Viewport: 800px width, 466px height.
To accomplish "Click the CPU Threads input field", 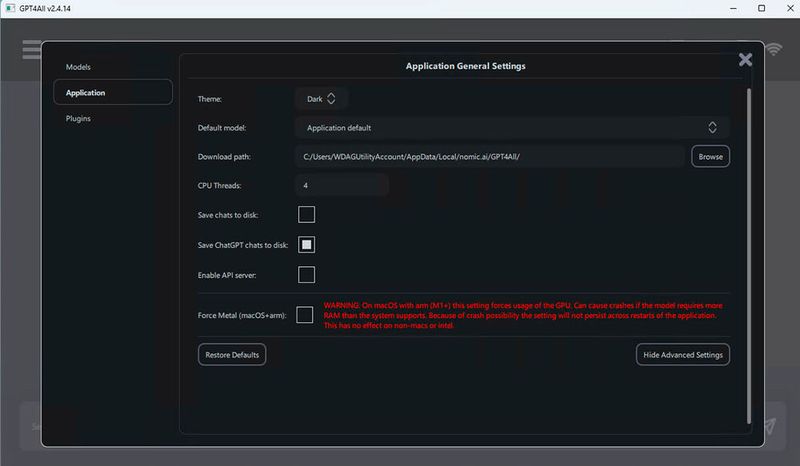I will (x=342, y=185).
